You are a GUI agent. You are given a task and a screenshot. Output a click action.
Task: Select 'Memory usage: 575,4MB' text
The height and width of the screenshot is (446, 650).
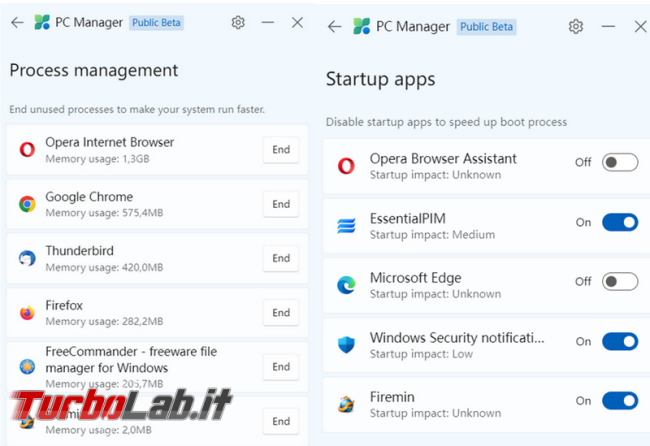pyautogui.click(x=104, y=213)
